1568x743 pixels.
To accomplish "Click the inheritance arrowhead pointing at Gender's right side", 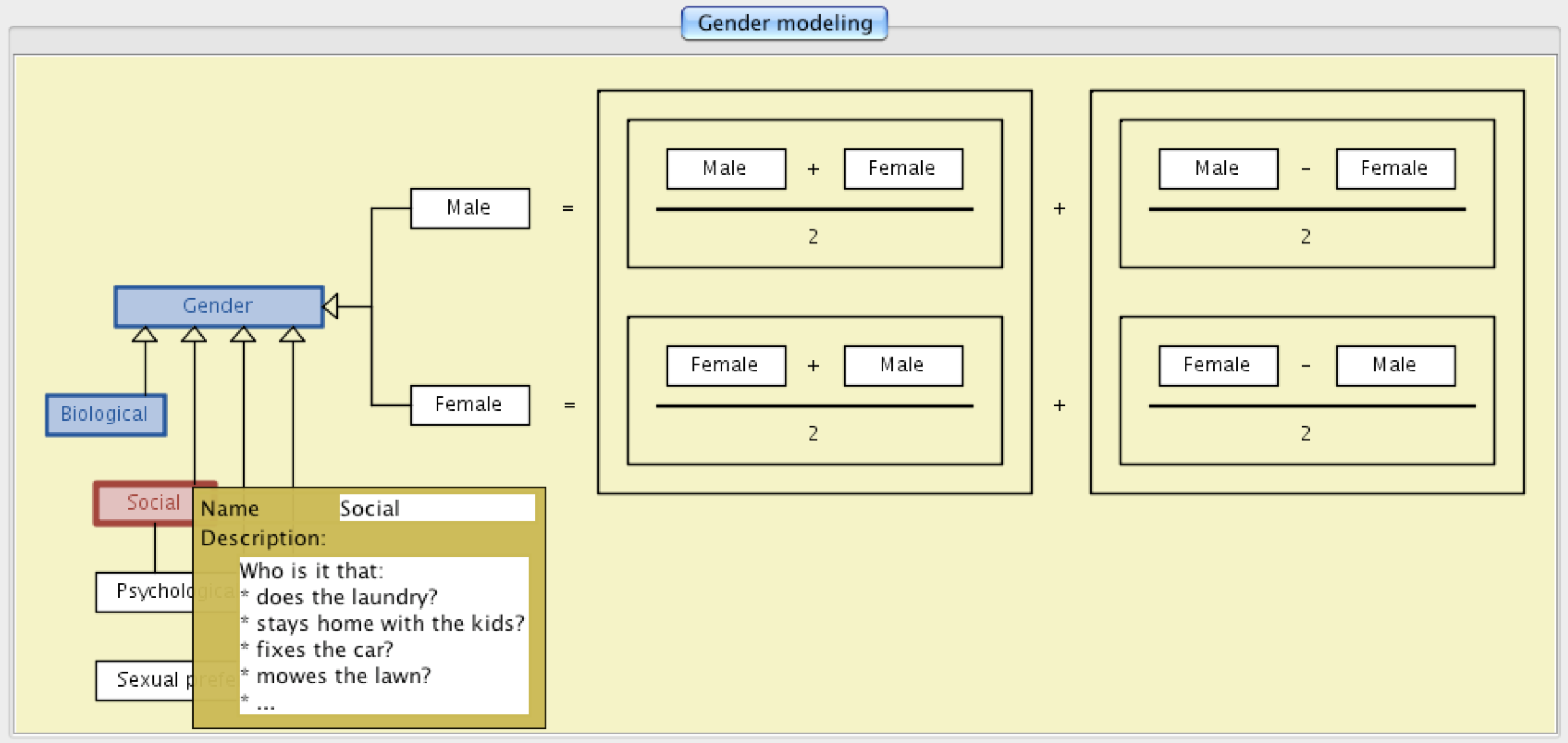I will pos(332,306).
